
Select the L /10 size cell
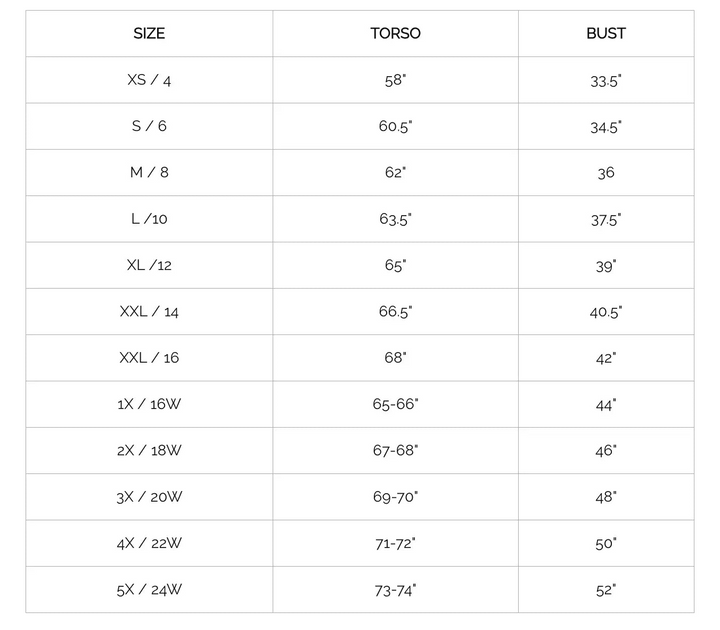pyautogui.click(x=149, y=219)
